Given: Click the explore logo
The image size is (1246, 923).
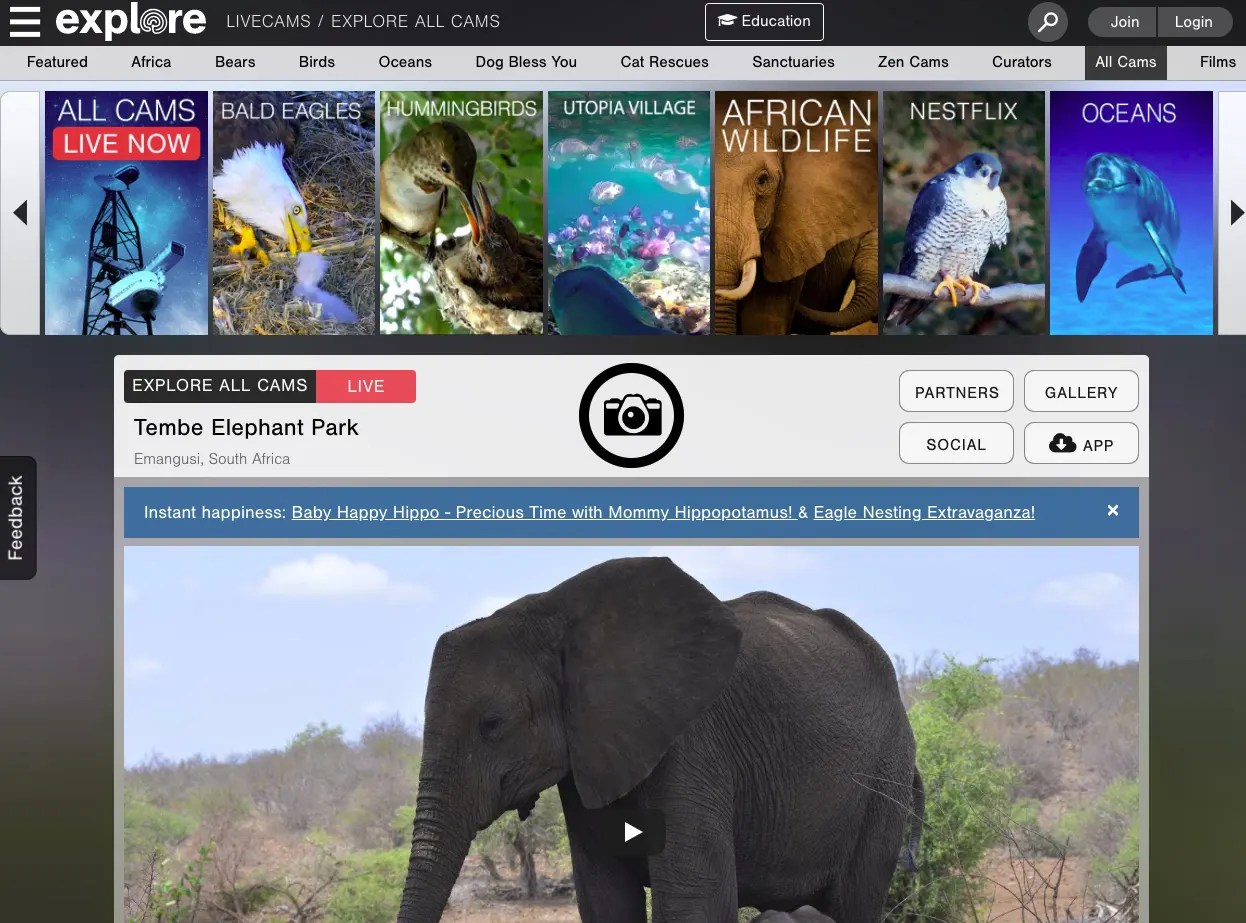Looking at the screenshot, I should [130, 20].
